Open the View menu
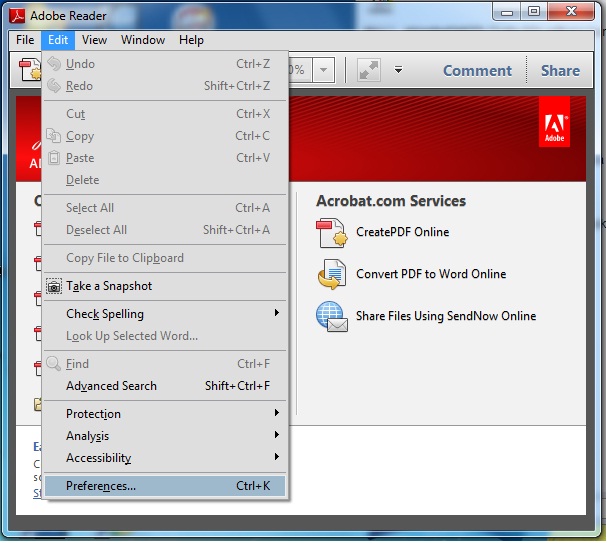This screenshot has width=607, height=543. [x=94, y=40]
